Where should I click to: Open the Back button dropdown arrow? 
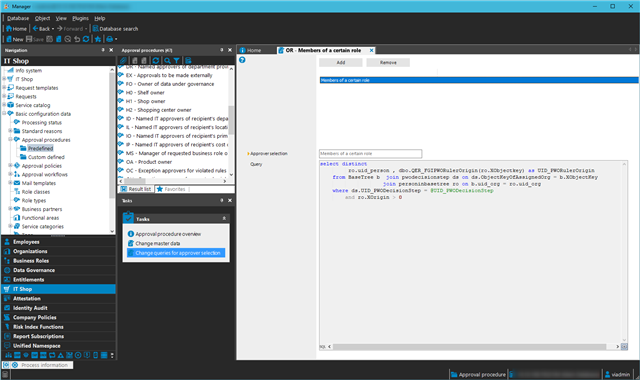53,29
